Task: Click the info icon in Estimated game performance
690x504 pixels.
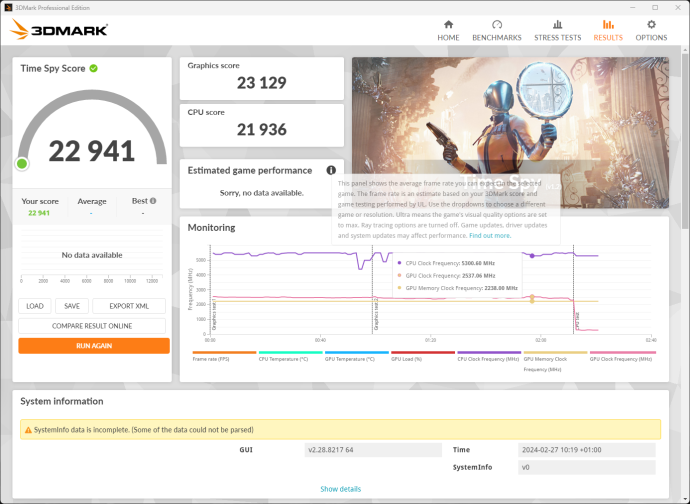Action: (331, 170)
